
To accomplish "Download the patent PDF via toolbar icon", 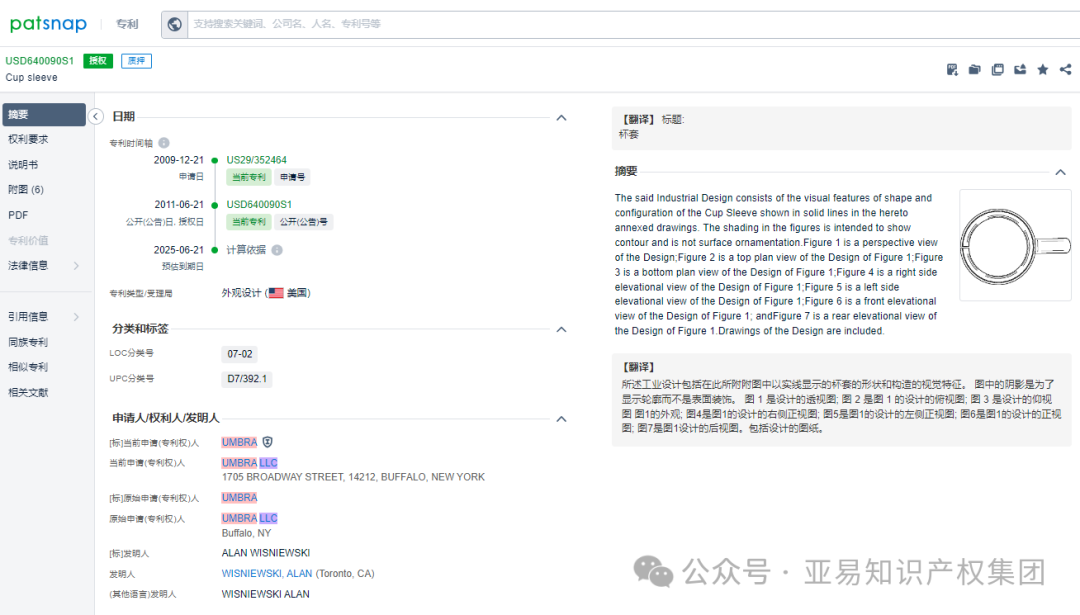I will point(952,70).
